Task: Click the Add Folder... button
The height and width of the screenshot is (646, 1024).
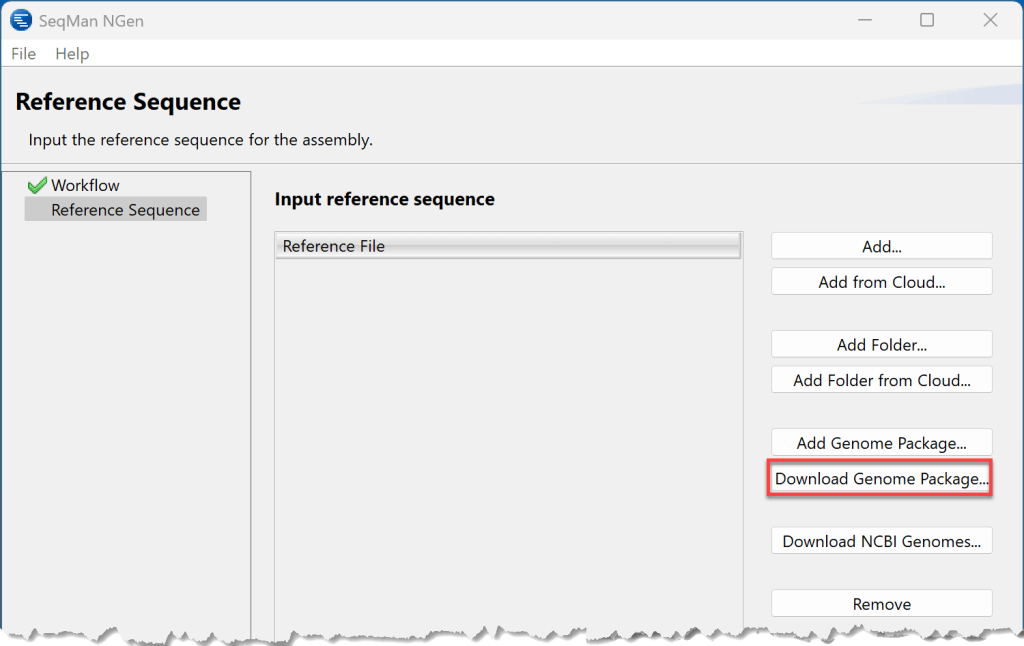Action: tap(882, 344)
